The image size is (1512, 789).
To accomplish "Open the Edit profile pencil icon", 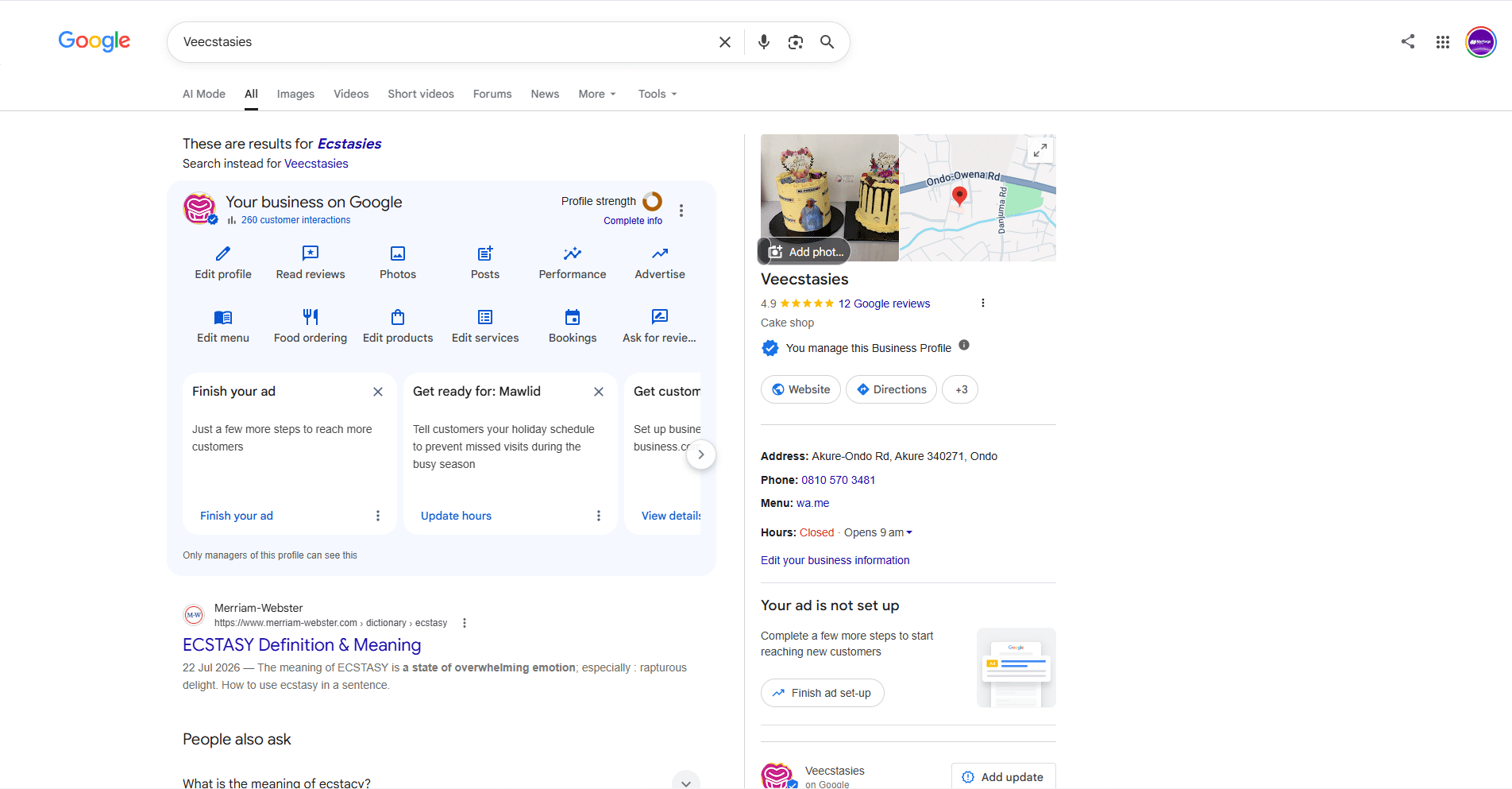I will 223,253.
